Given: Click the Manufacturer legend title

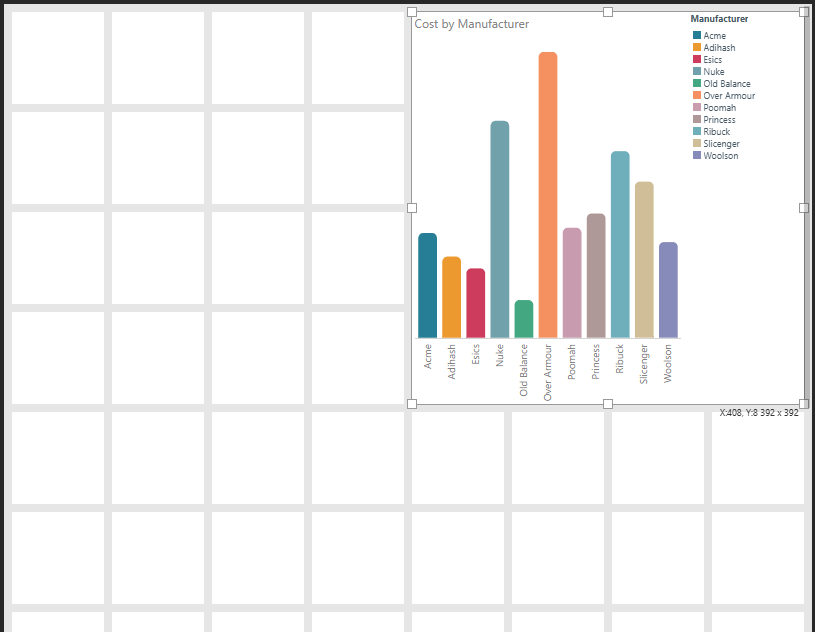Looking at the screenshot, I should pos(719,19).
